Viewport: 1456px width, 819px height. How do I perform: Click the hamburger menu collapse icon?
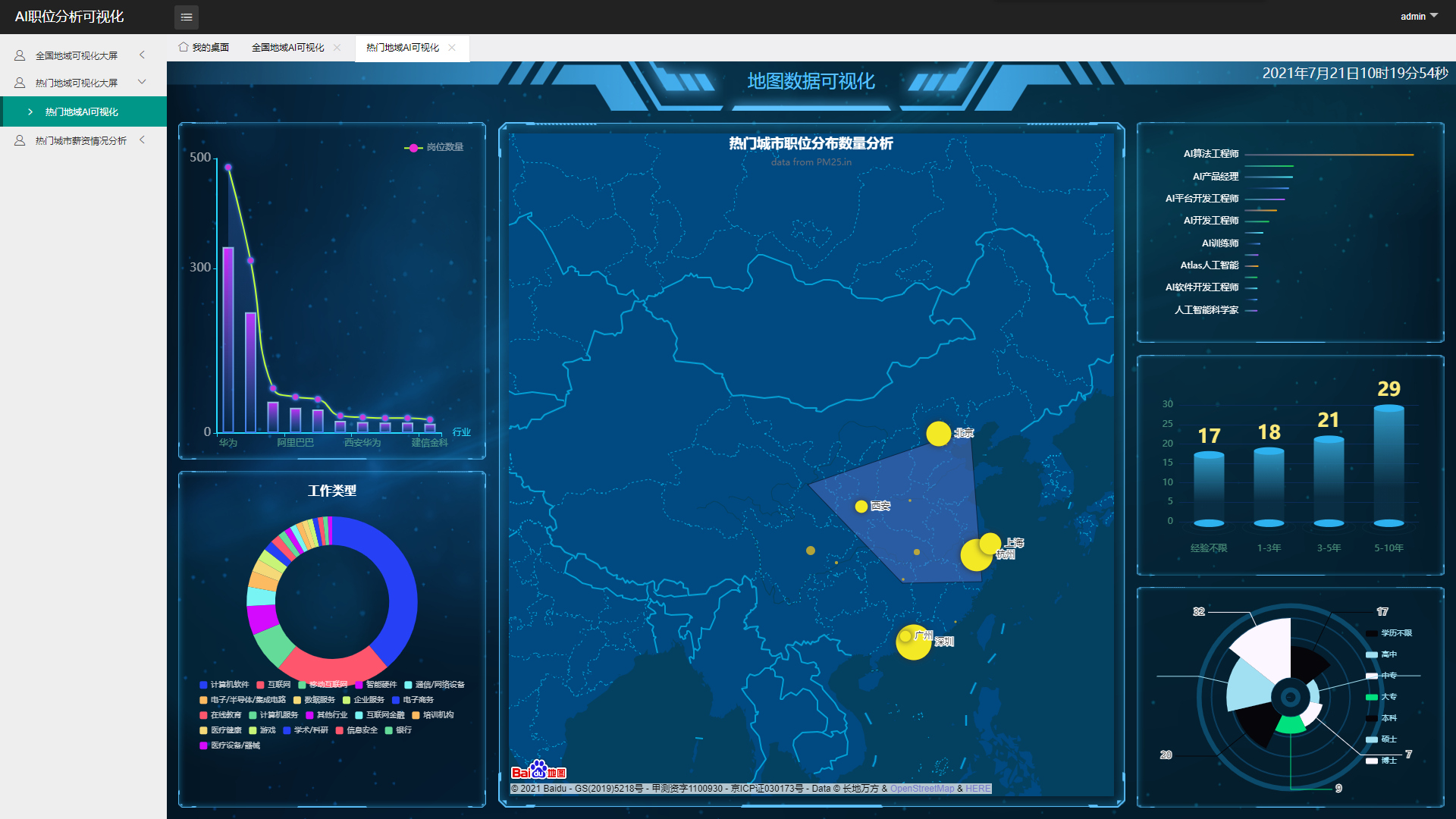[187, 17]
